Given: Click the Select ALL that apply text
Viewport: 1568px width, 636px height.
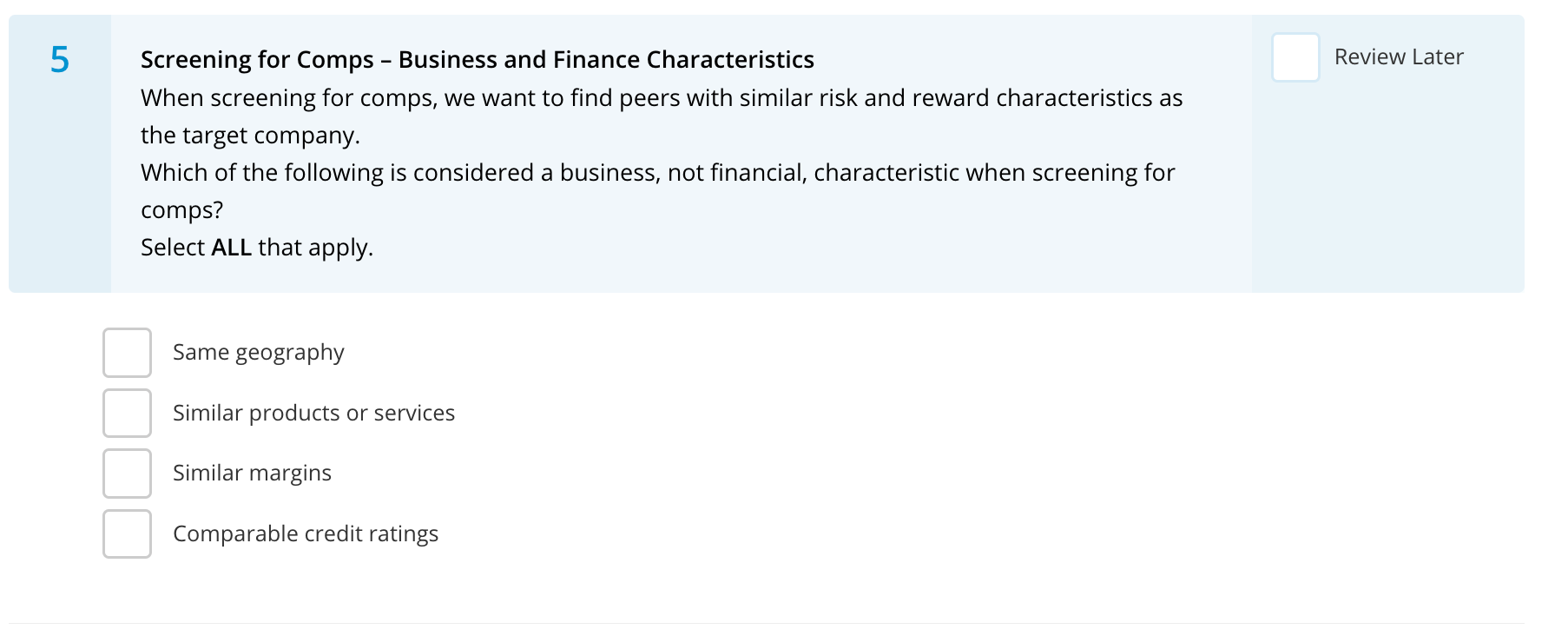Looking at the screenshot, I should (256, 247).
